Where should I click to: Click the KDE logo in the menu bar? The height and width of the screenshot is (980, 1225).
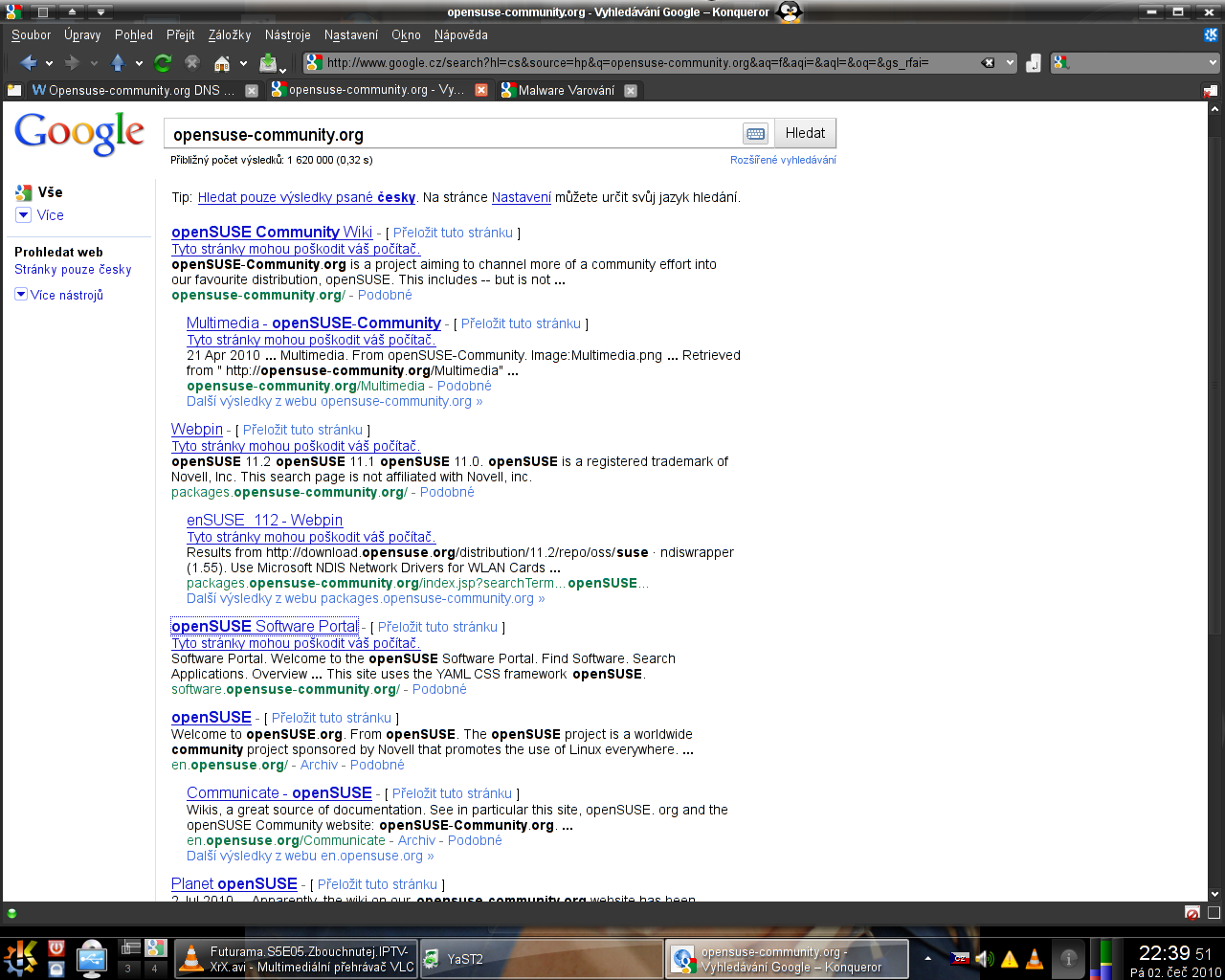click(1211, 34)
